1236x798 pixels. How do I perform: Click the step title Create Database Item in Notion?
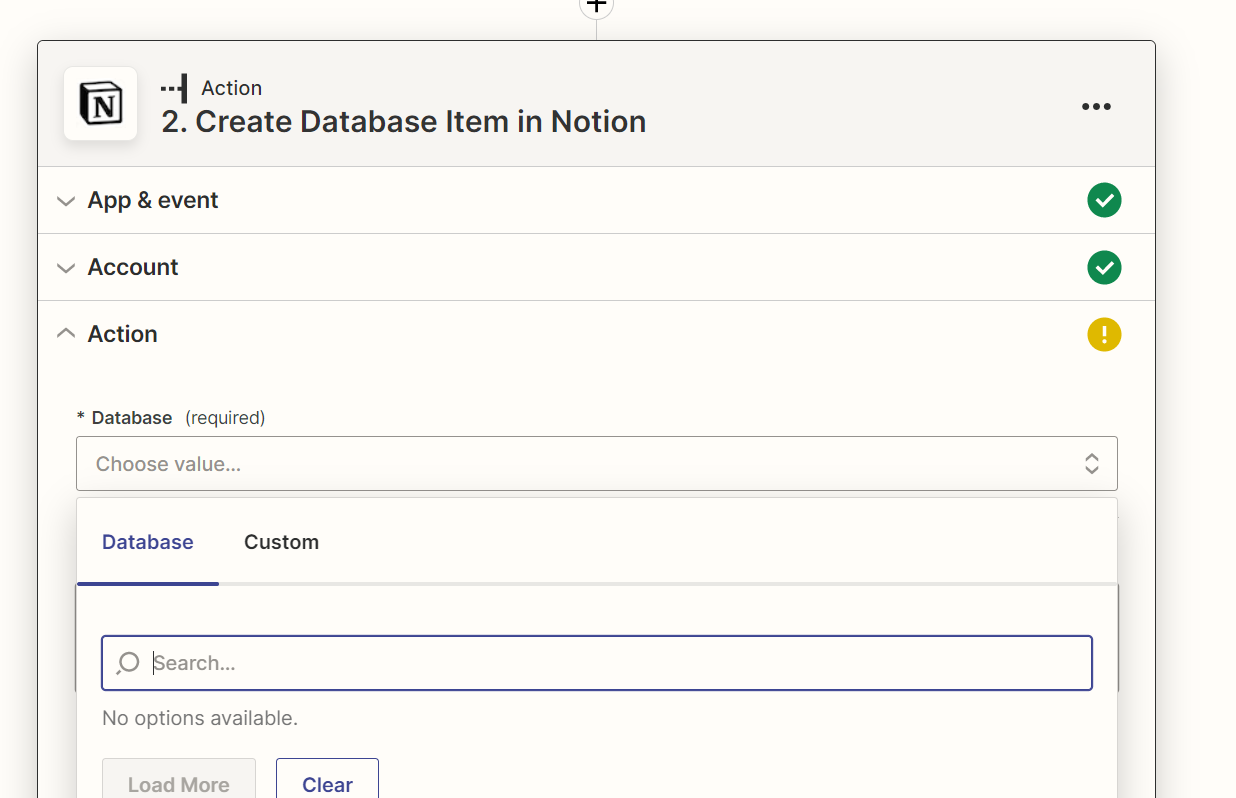click(x=403, y=122)
